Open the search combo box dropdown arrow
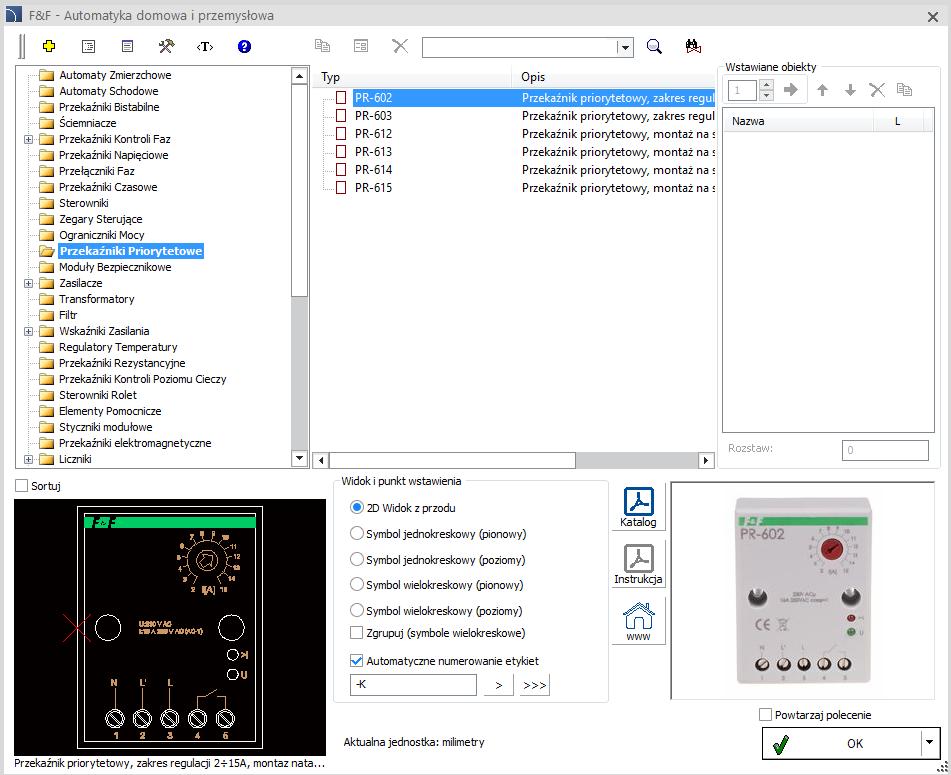The image size is (951, 775). coord(625,47)
